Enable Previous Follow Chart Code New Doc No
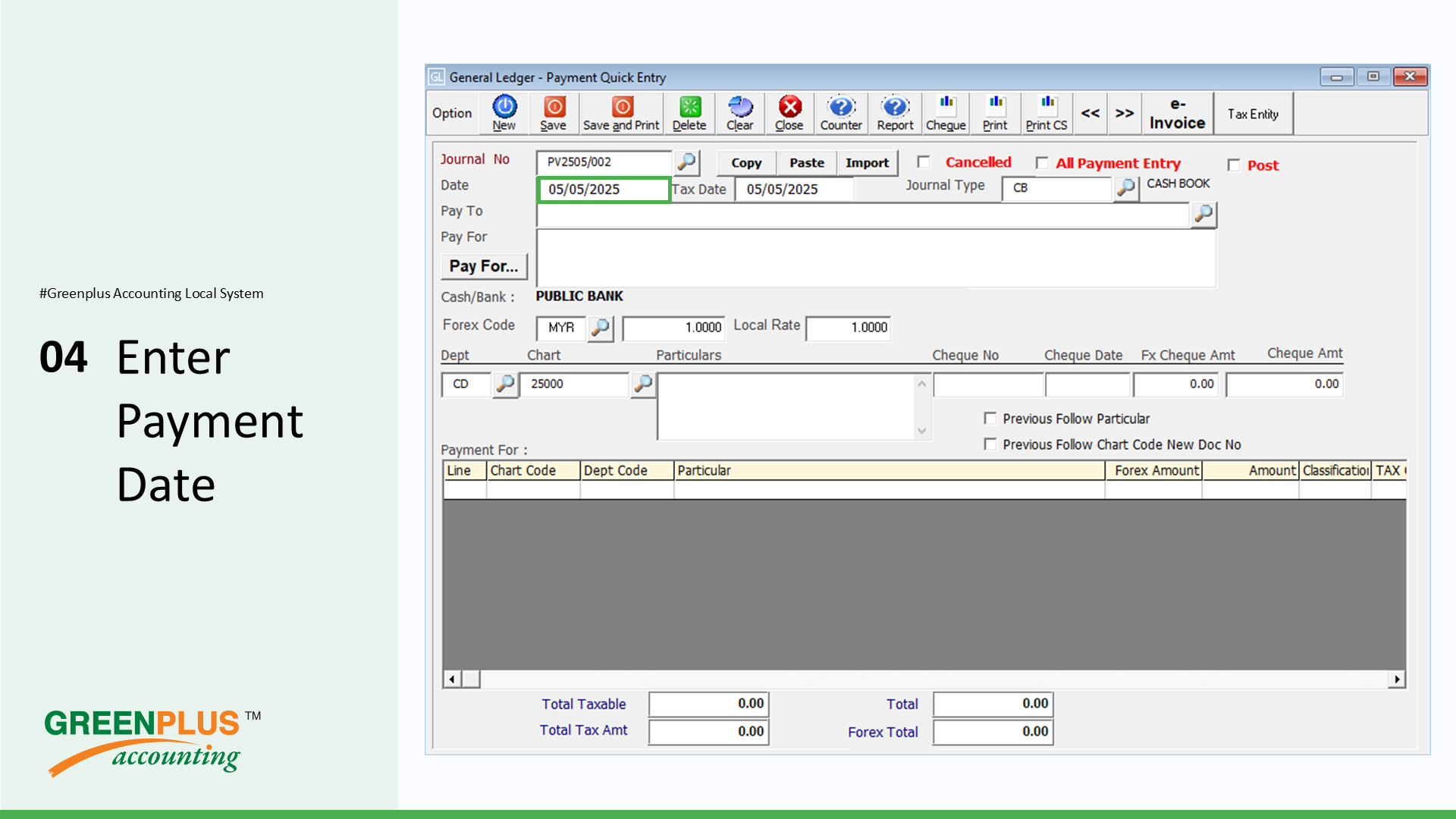Image resolution: width=1456 pixels, height=819 pixels. 990,444
